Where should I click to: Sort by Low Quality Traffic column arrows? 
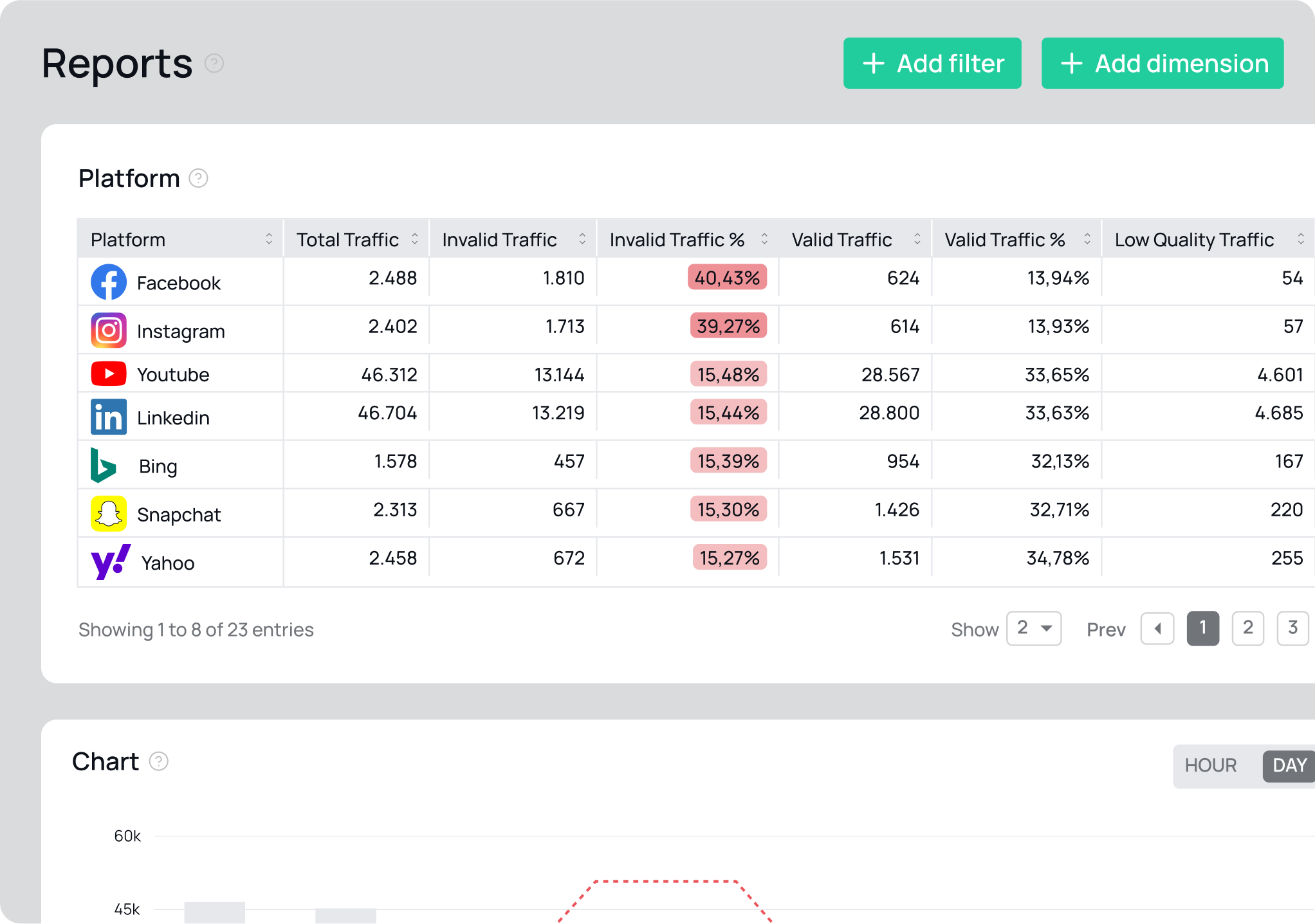(x=1301, y=239)
